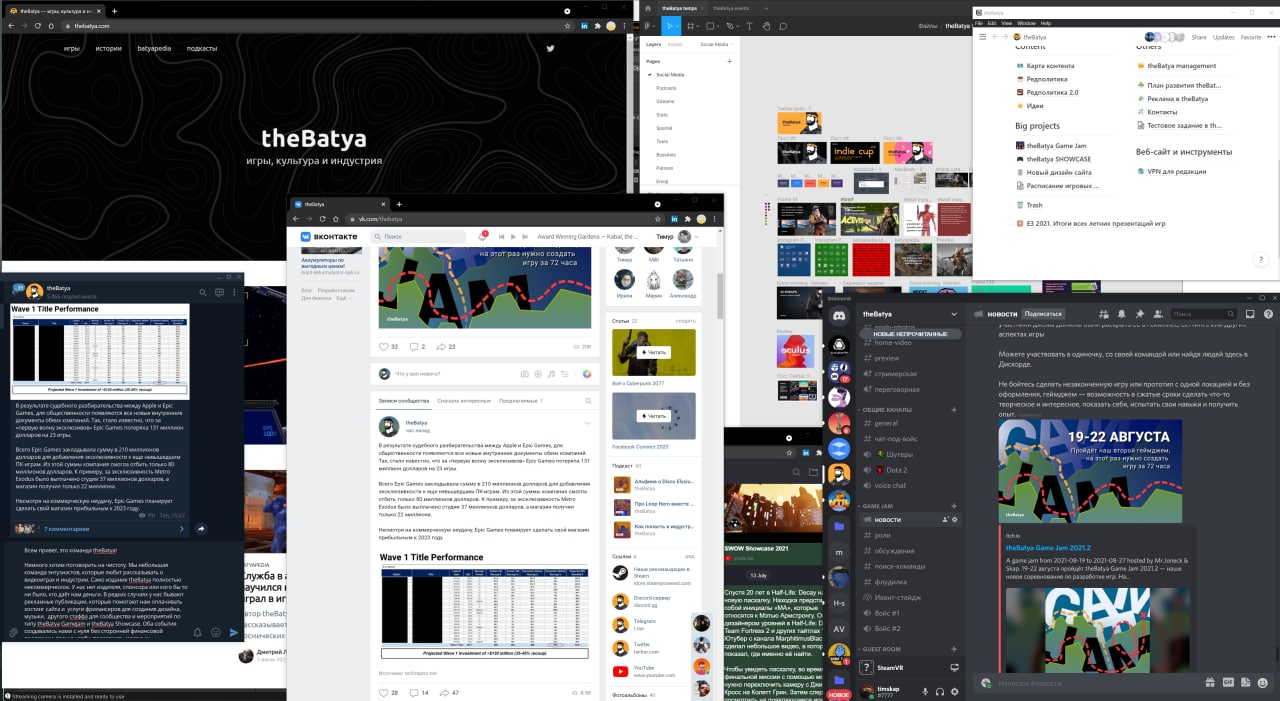1280x701 pixels.
Task: Open VK profile dropdown next to Тимур
Action: 696,237
